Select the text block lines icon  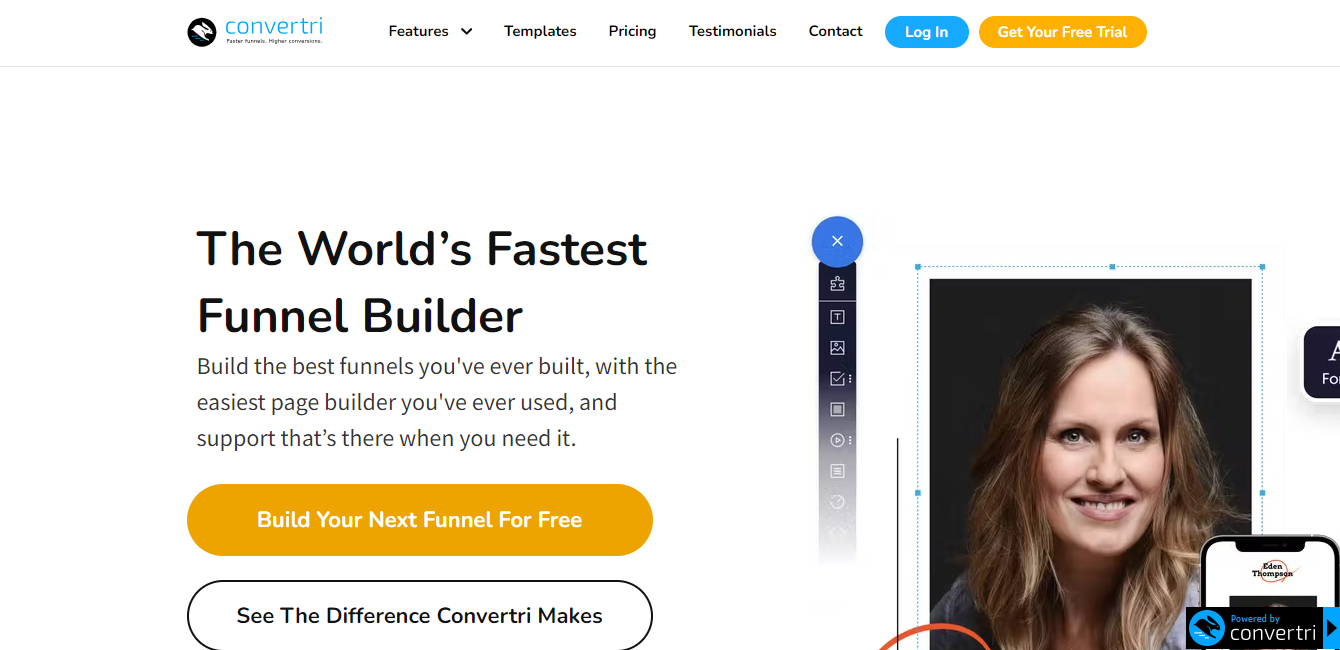[x=837, y=471]
